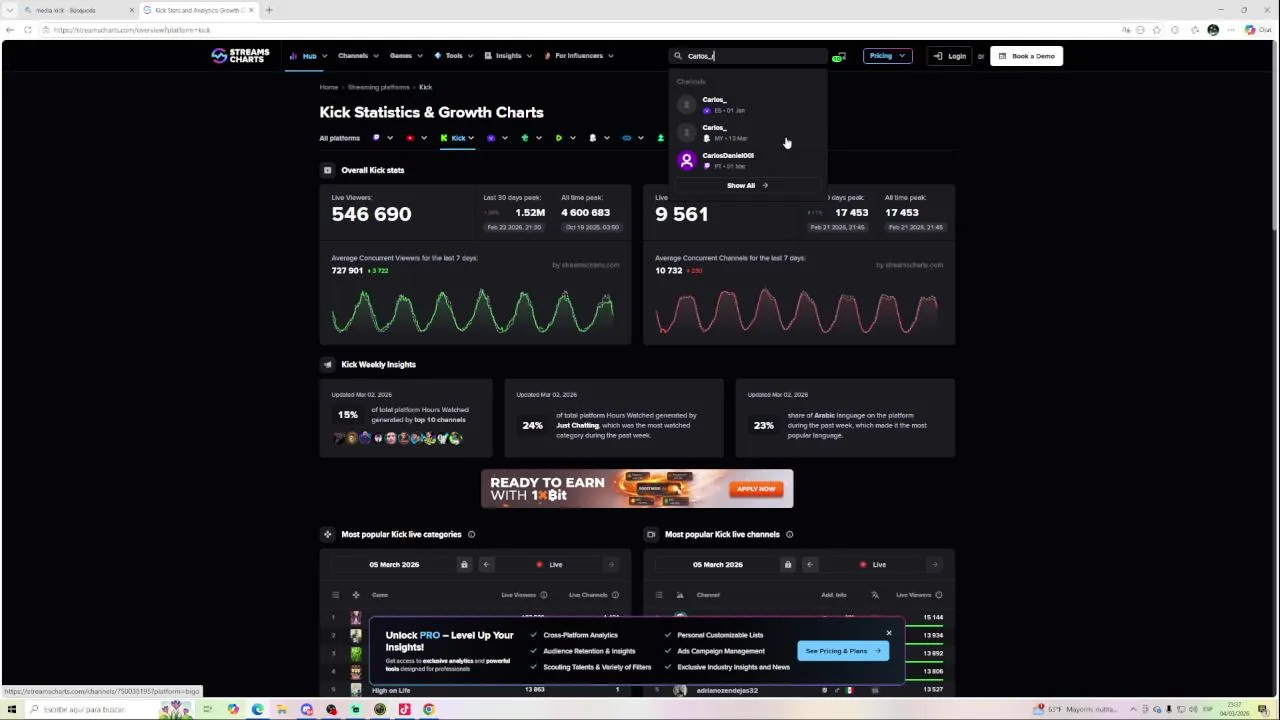Click the magnifier search icon
Image resolution: width=1280 pixels, height=720 pixels.
point(677,56)
